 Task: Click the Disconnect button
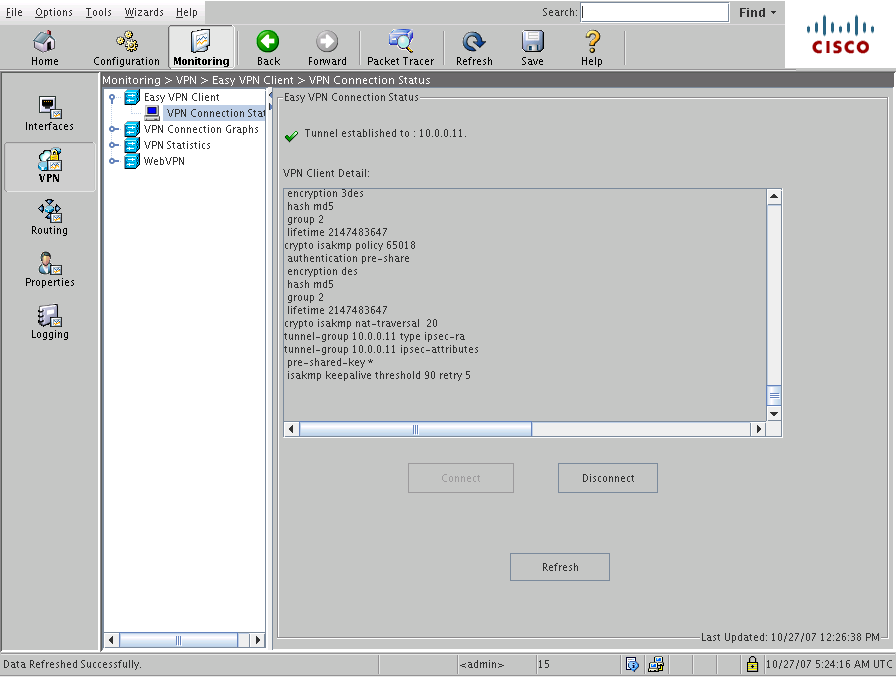coord(608,478)
